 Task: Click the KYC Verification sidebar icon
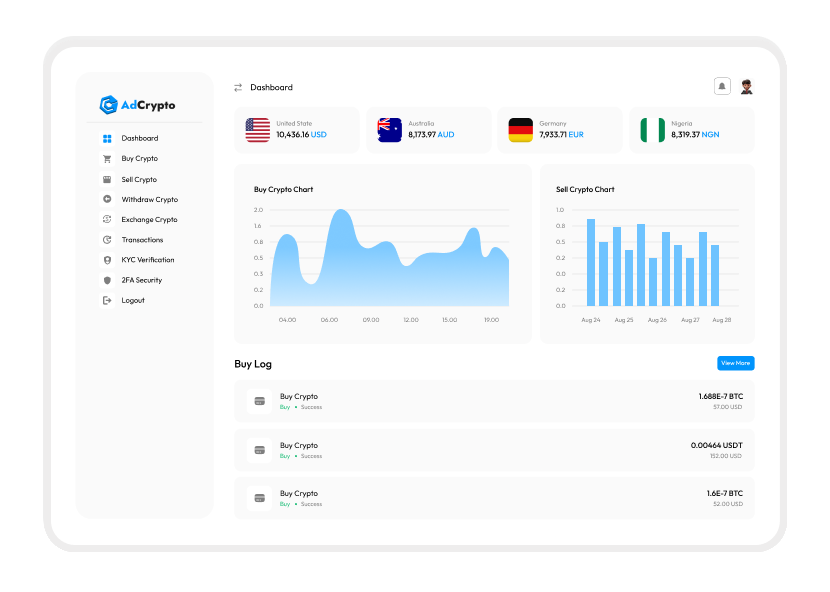click(x=107, y=260)
